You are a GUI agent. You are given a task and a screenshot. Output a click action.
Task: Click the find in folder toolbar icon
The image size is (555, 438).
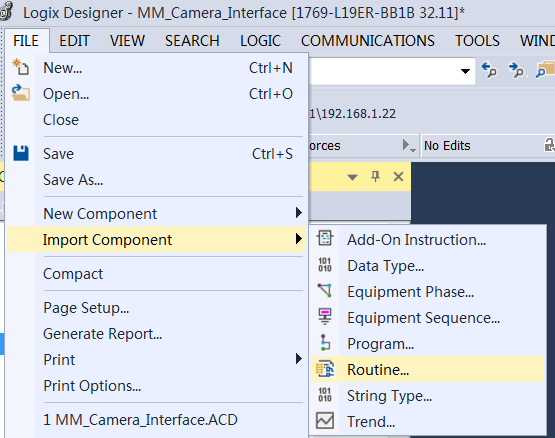tap(545, 69)
